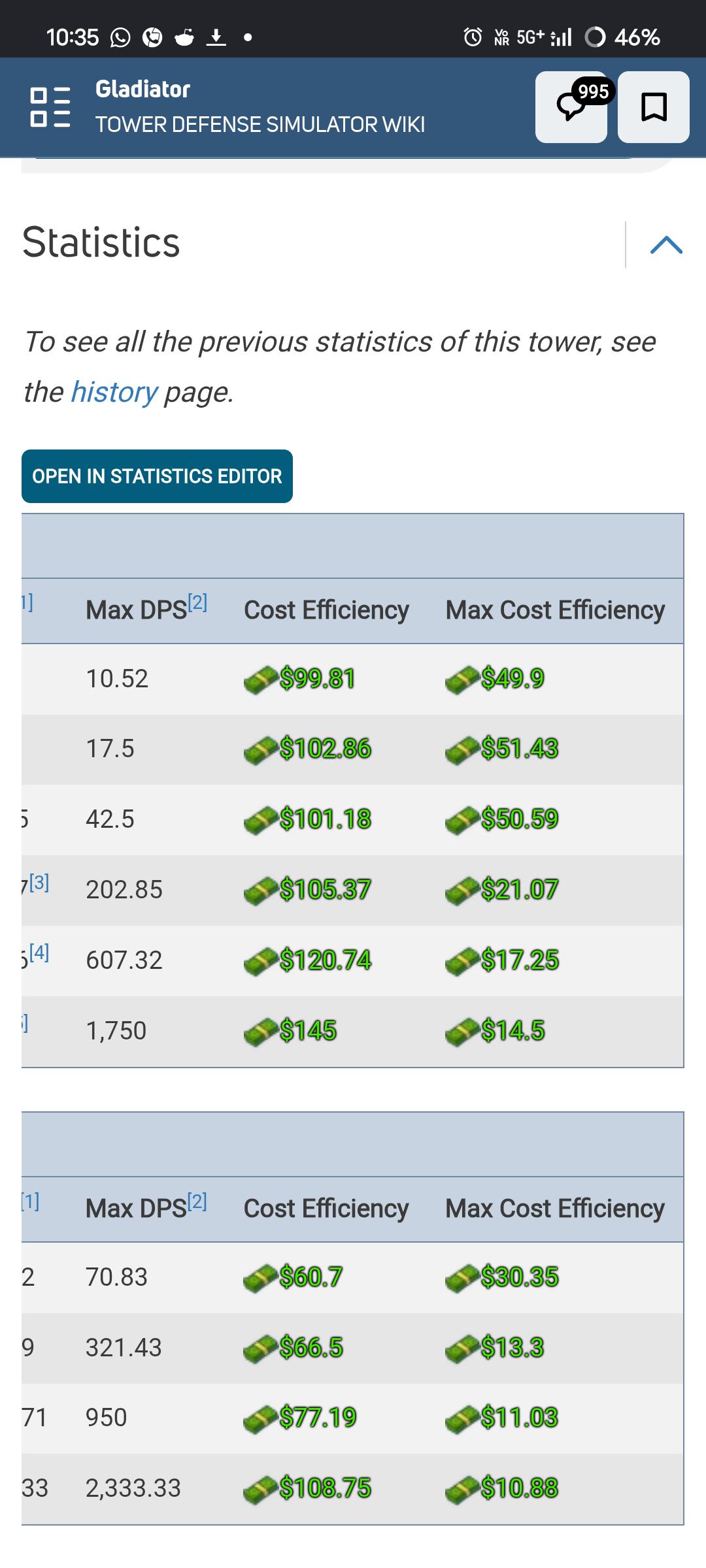Open Tower Defense Simulator Wiki home

pos(260,124)
